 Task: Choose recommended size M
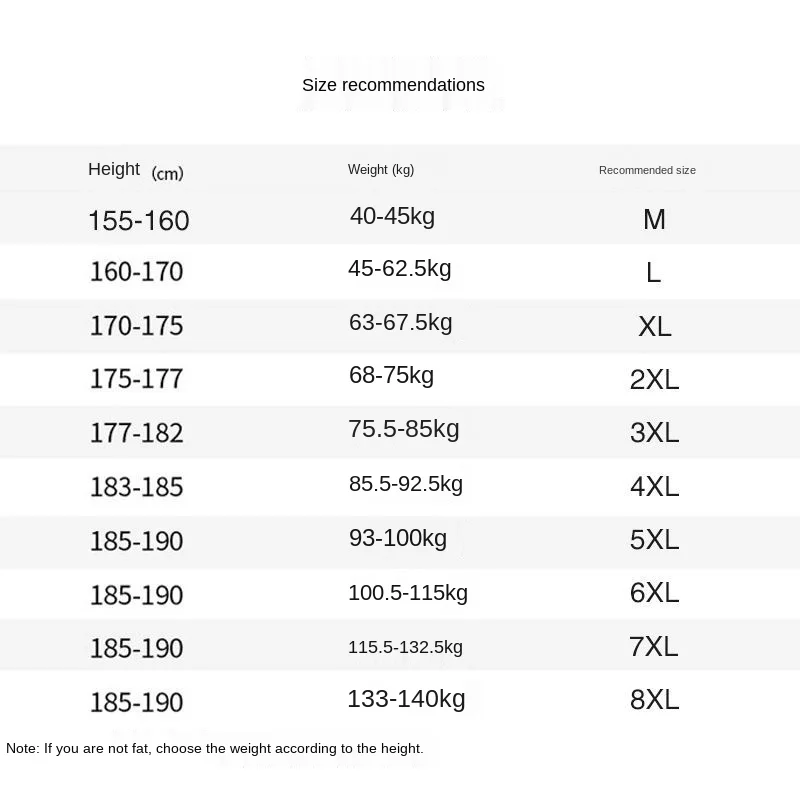click(654, 220)
